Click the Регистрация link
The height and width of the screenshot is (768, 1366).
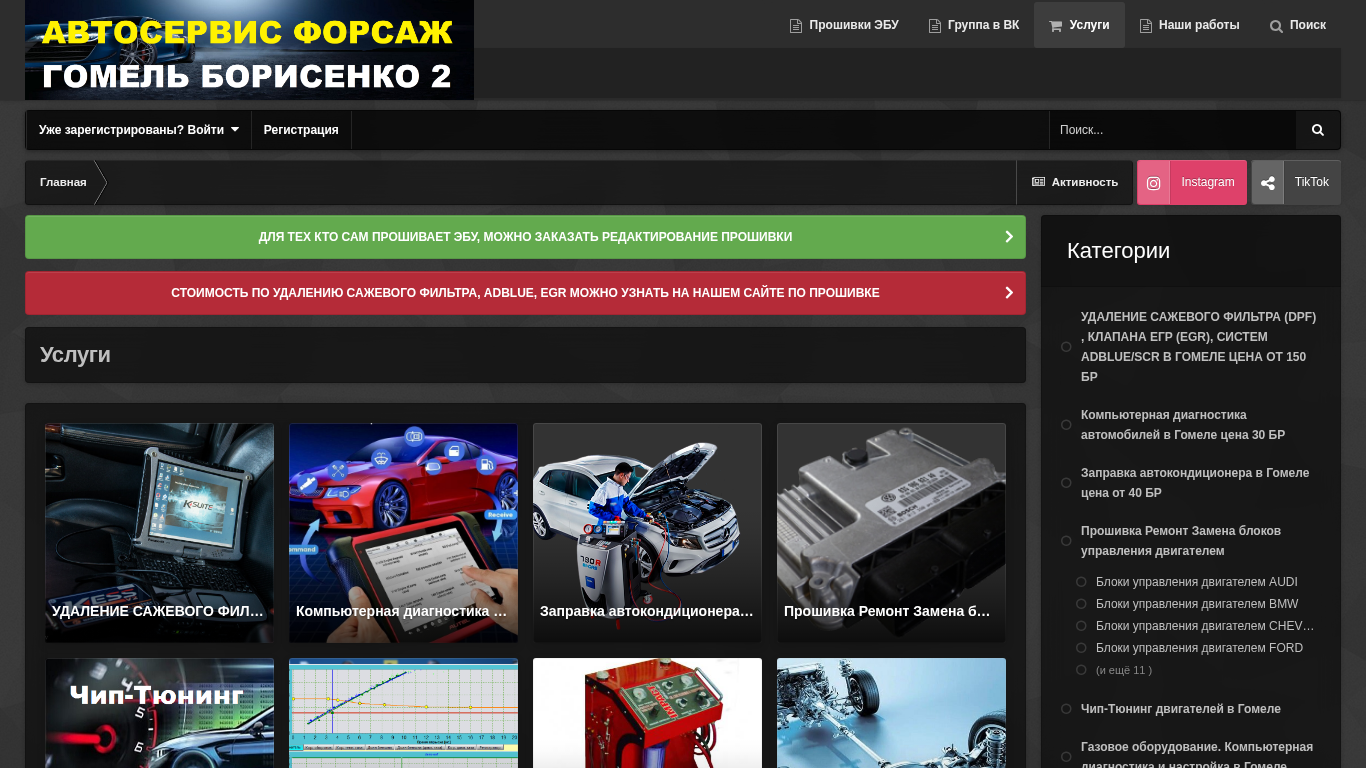(x=301, y=130)
